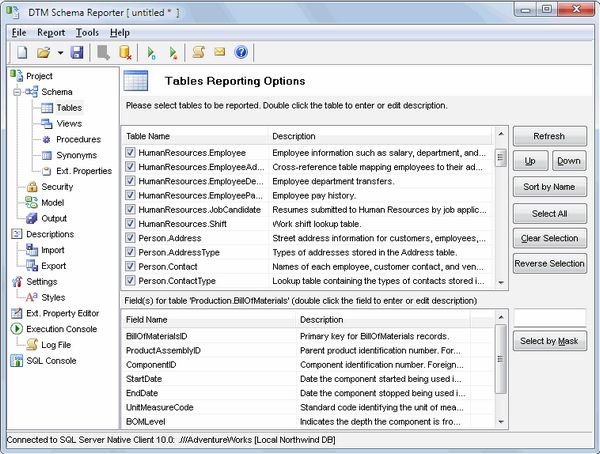Open Import under Descriptions
600x454 pixels.
[x=52, y=250]
